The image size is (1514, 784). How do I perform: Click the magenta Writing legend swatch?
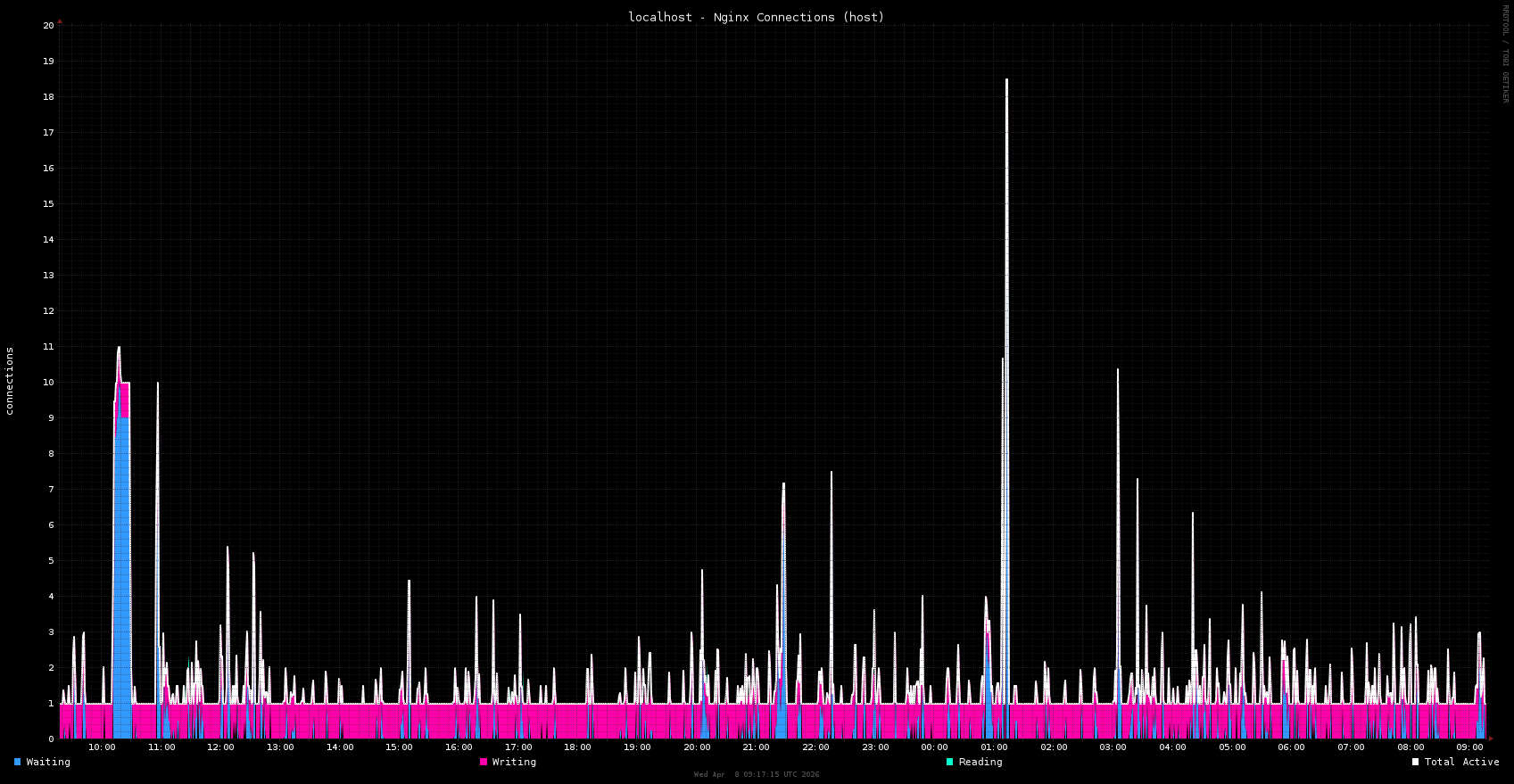(x=484, y=762)
